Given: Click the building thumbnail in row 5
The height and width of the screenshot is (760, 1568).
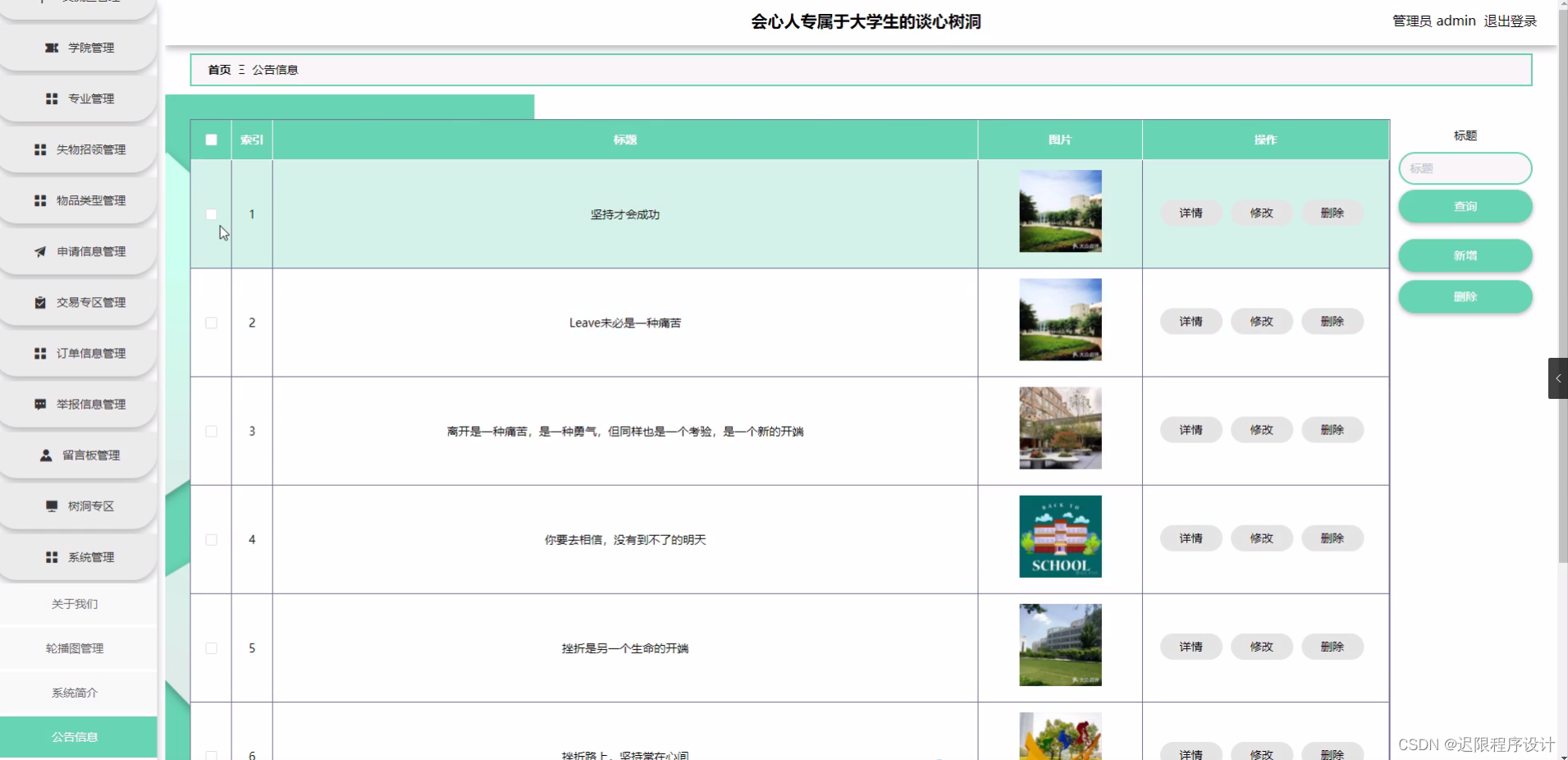Looking at the screenshot, I should point(1060,644).
